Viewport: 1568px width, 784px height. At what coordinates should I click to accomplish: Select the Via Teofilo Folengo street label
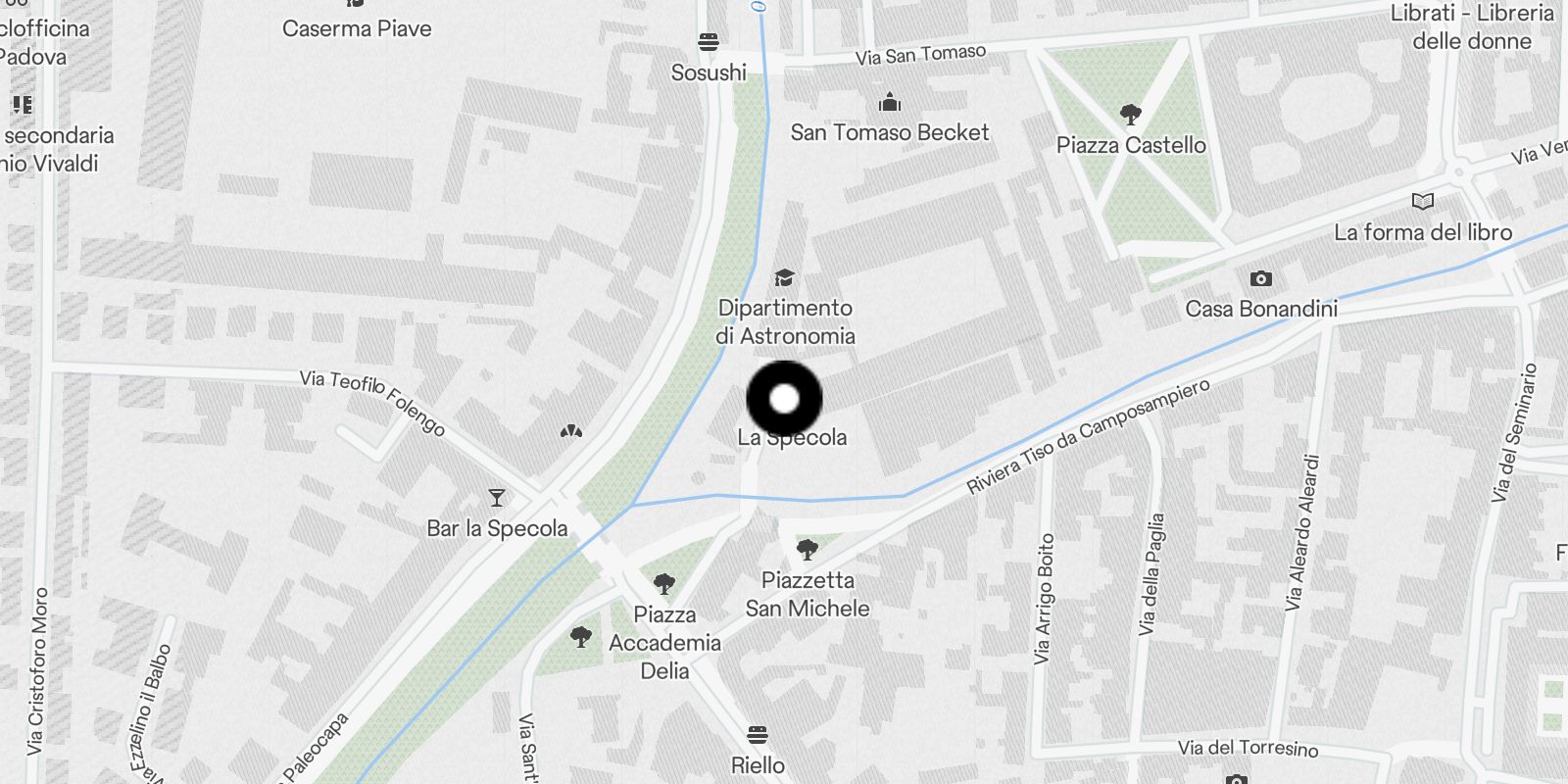(372, 402)
